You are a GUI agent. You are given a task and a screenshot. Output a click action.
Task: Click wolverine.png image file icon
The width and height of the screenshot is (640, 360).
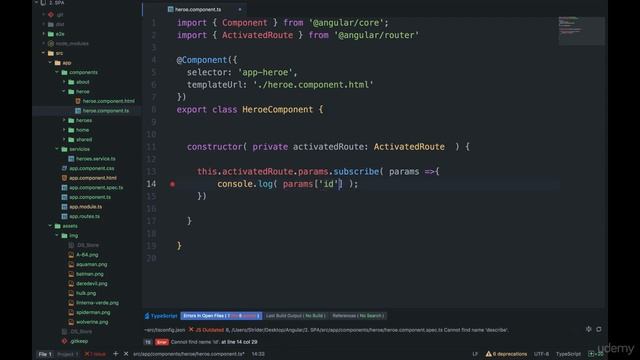(x=71, y=322)
